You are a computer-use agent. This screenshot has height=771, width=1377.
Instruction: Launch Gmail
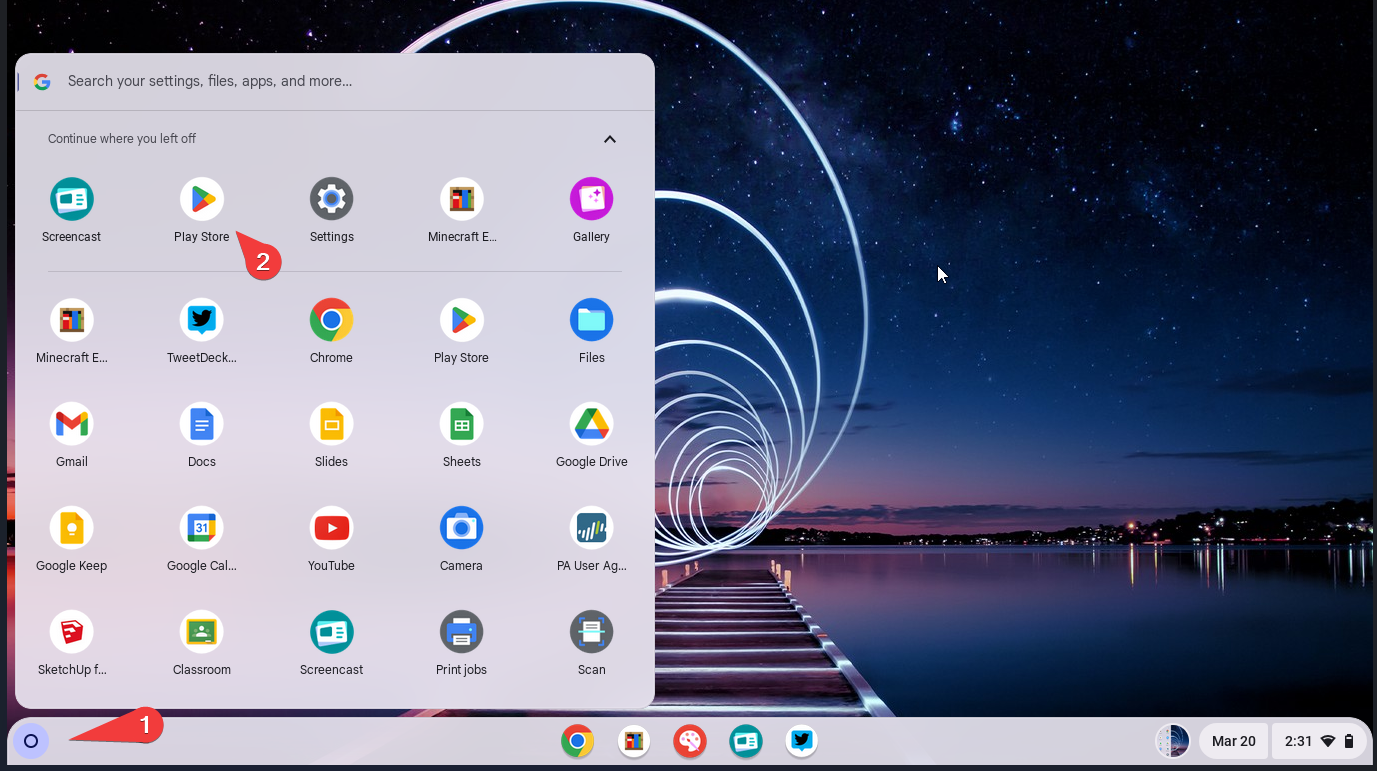[71, 423]
